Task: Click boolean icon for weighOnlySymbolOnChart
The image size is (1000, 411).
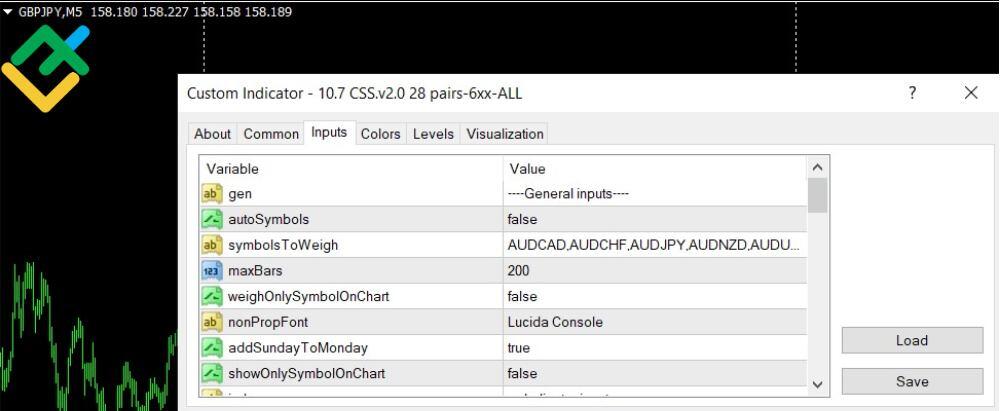Action: coord(212,296)
